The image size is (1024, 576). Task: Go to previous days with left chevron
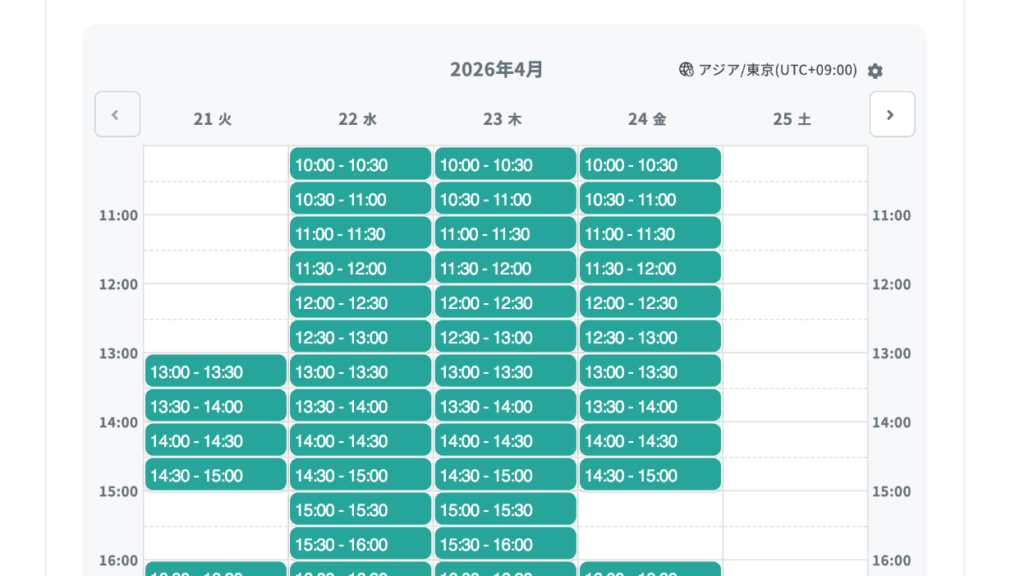pos(118,114)
